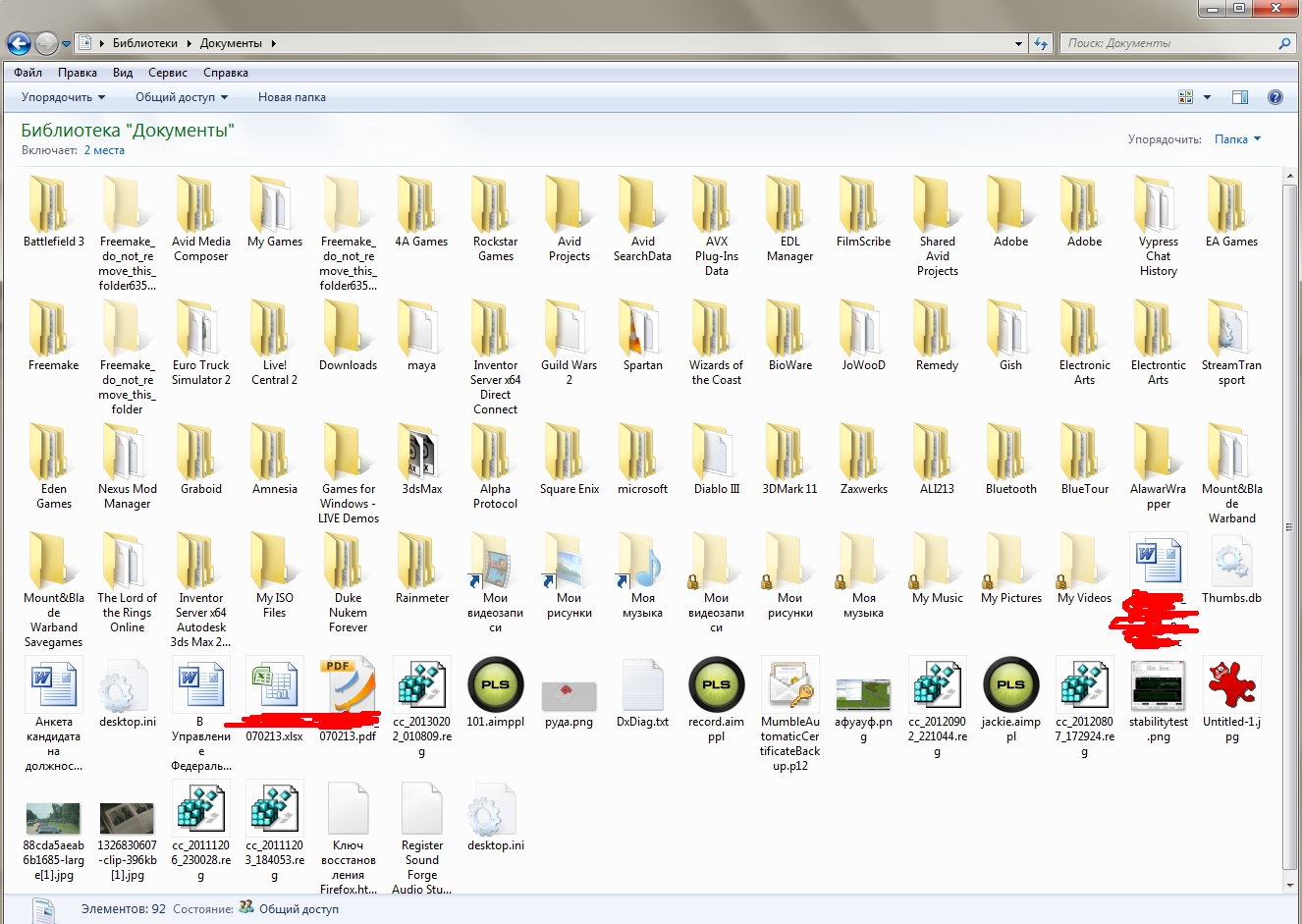Viewport: 1302px width, 924px height.
Task: Click the 'Элементов: 92' status text
Action: (124, 909)
